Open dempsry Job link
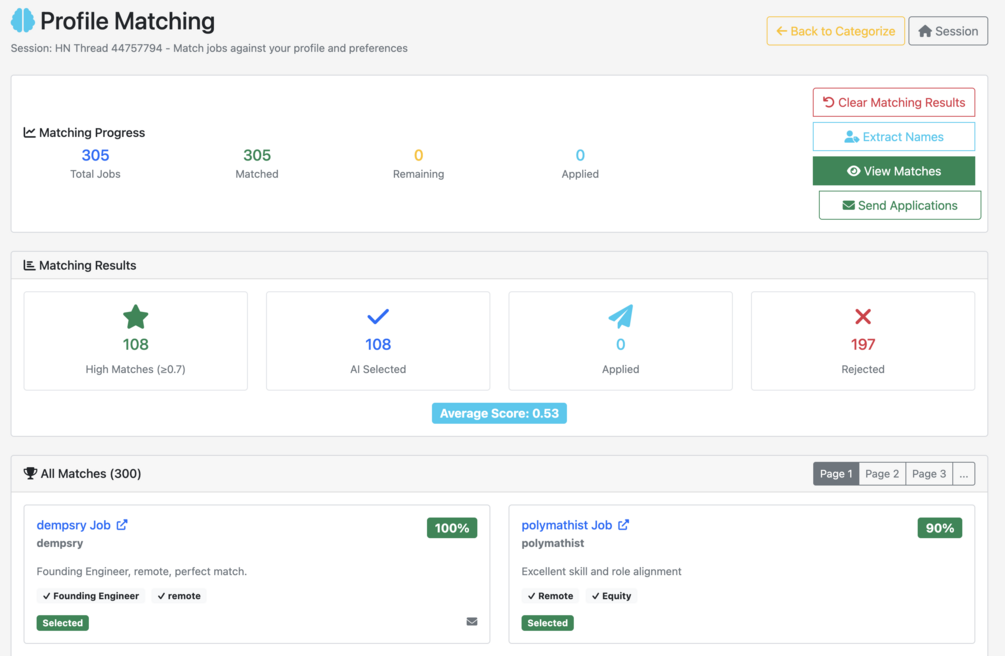 pyautogui.click(x=74, y=525)
